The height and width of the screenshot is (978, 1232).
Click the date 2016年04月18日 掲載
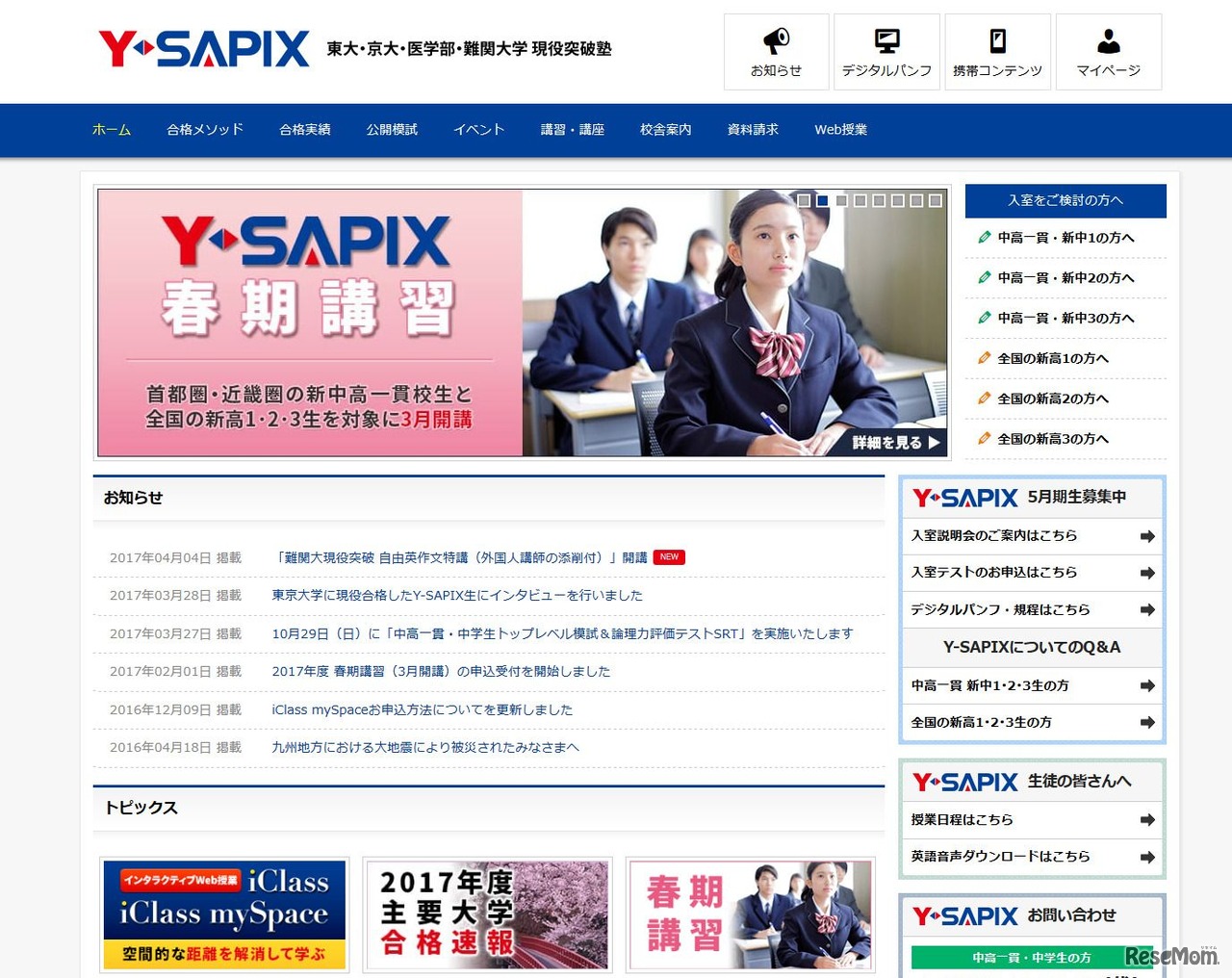click(x=175, y=748)
